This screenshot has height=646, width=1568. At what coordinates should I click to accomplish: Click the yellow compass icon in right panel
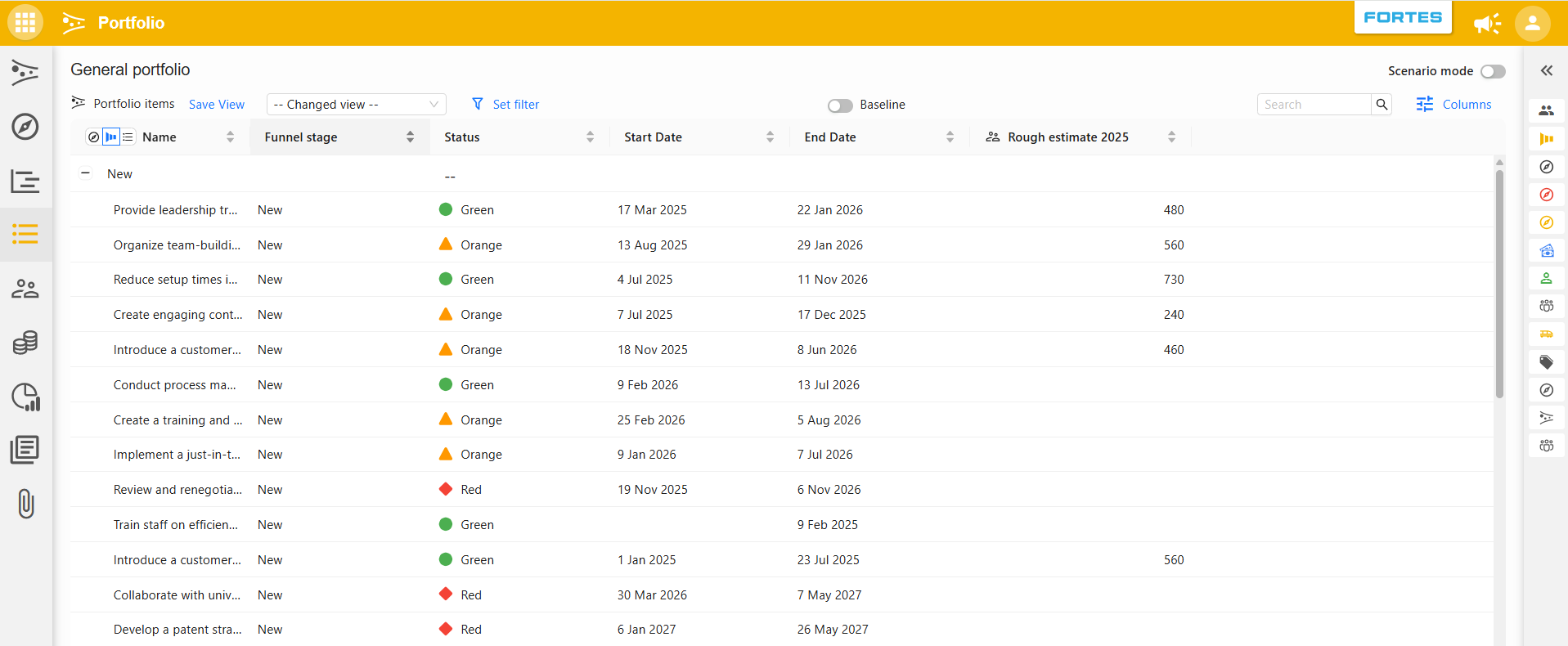[x=1546, y=222]
